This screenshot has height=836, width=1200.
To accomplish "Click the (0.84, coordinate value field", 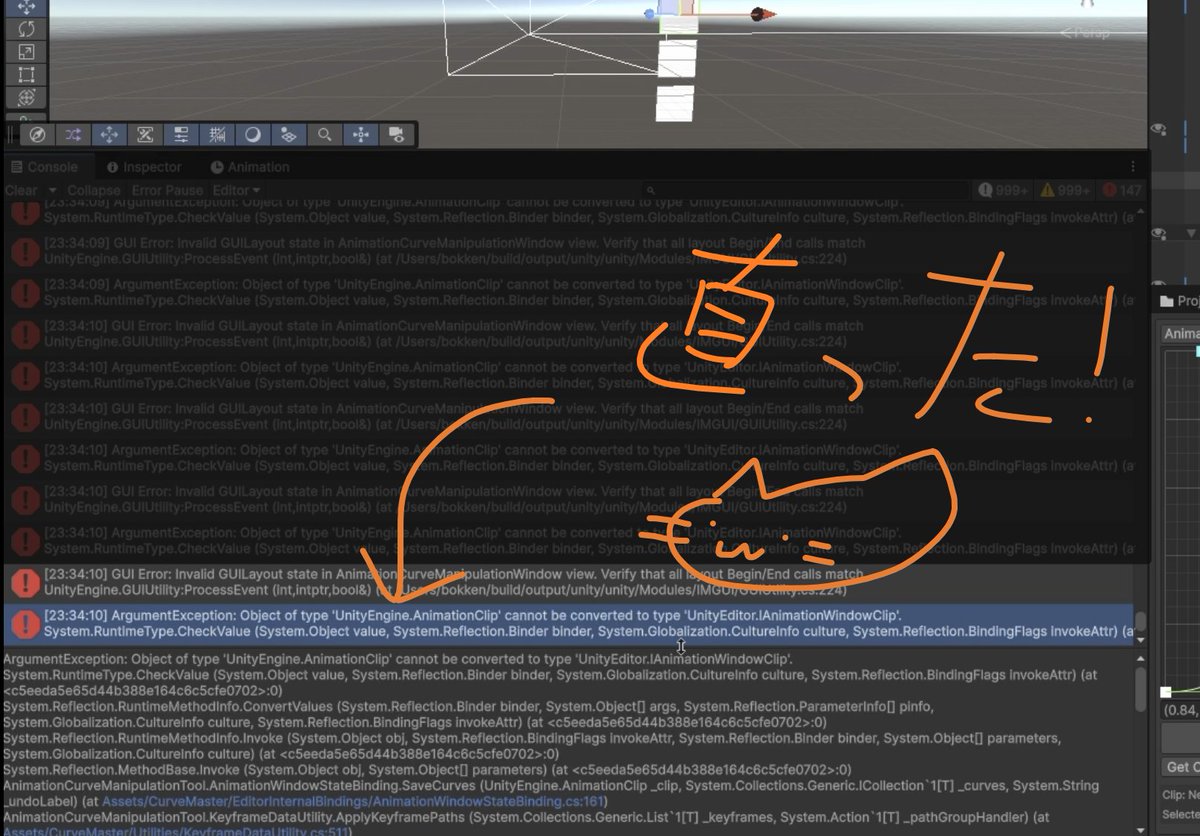I will 1180,710.
